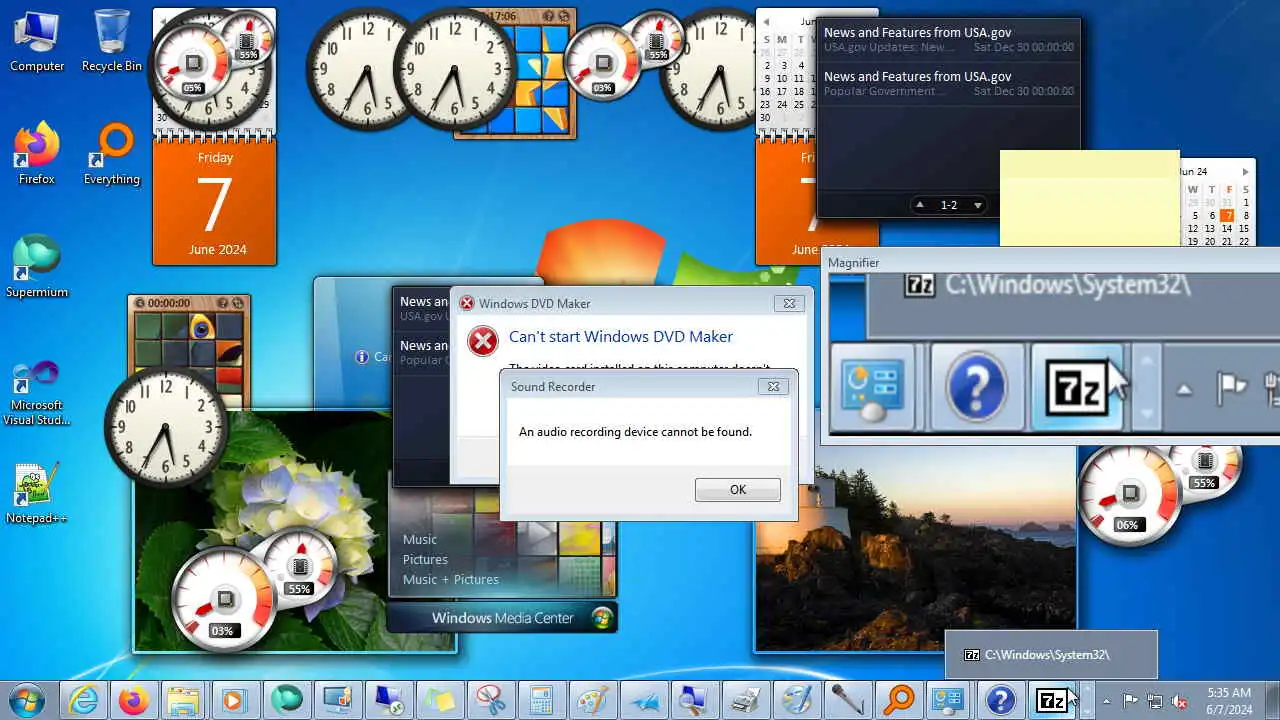The width and height of the screenshot is (1280, 720).
Task: Close the Windows DVD Maker error window
Action: (789, 303)
